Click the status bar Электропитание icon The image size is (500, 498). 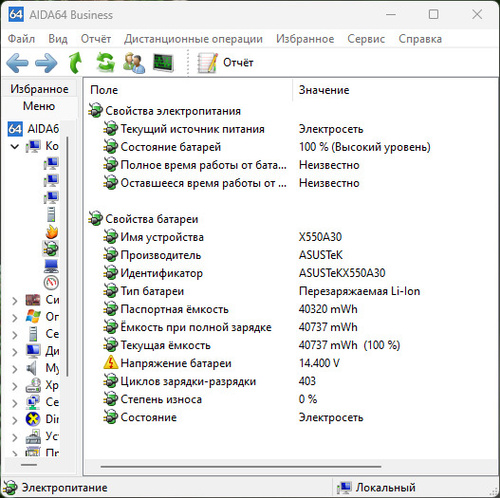tap(10, 487)
